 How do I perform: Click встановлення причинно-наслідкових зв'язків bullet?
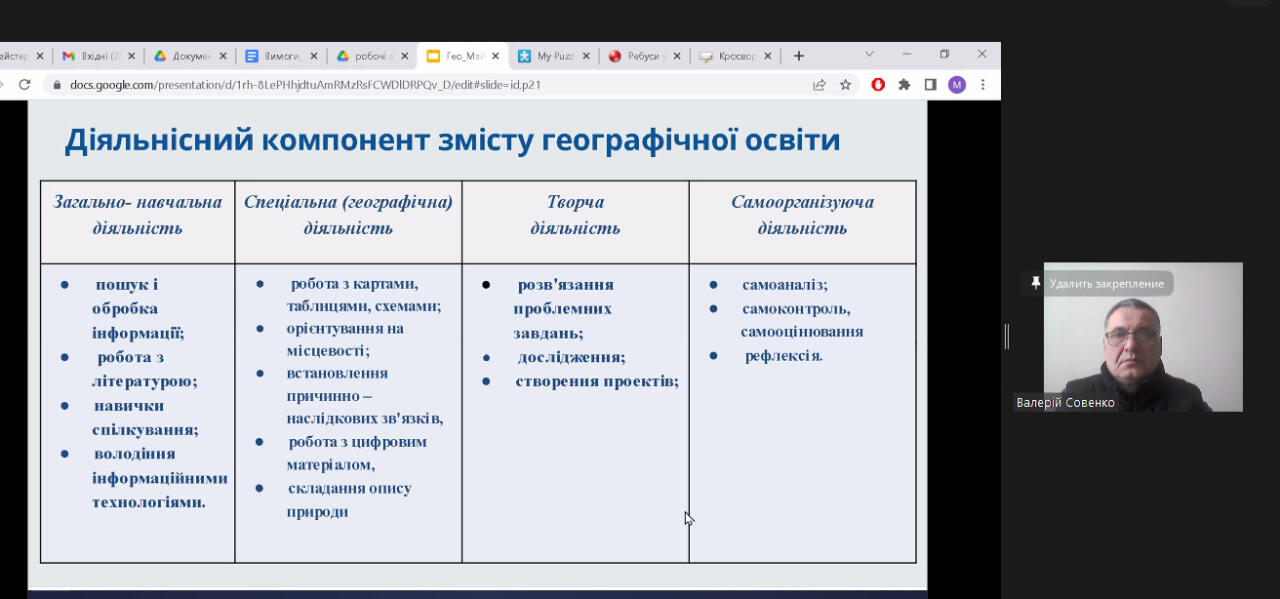(365, 395)
